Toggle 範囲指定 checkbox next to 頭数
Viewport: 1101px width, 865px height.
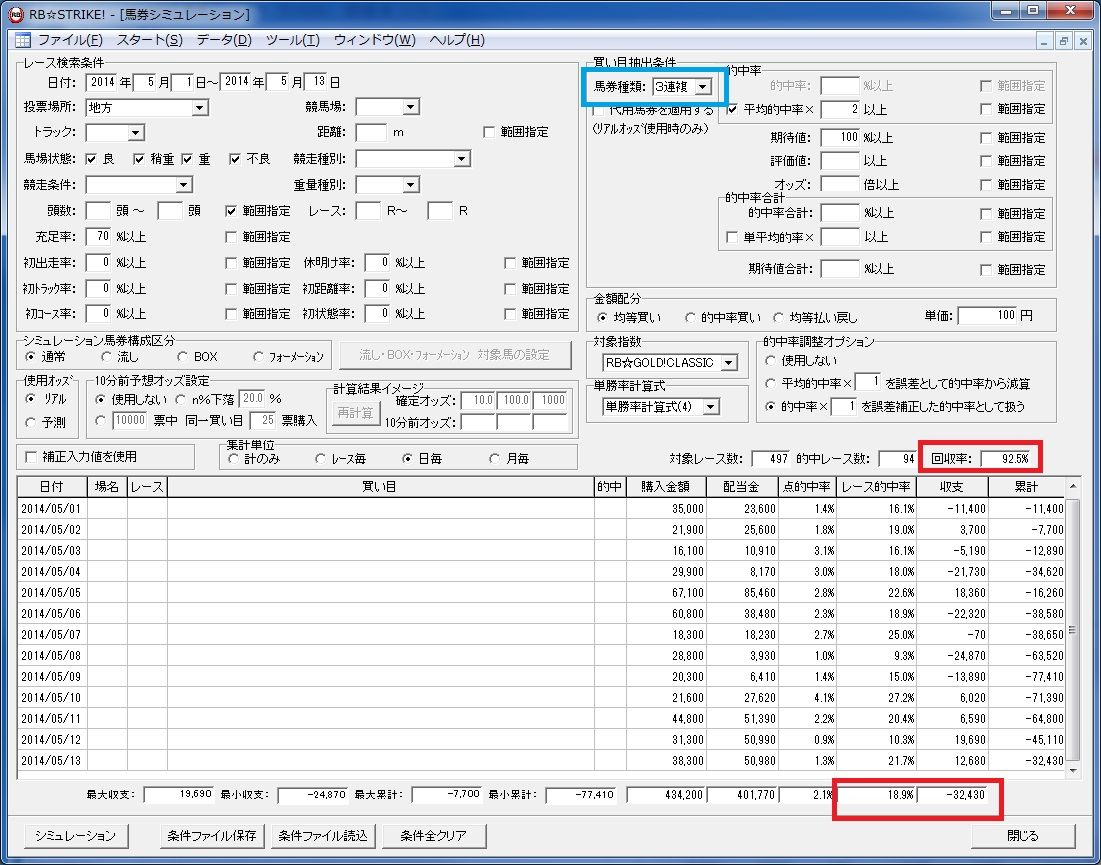tap(231, 211)
